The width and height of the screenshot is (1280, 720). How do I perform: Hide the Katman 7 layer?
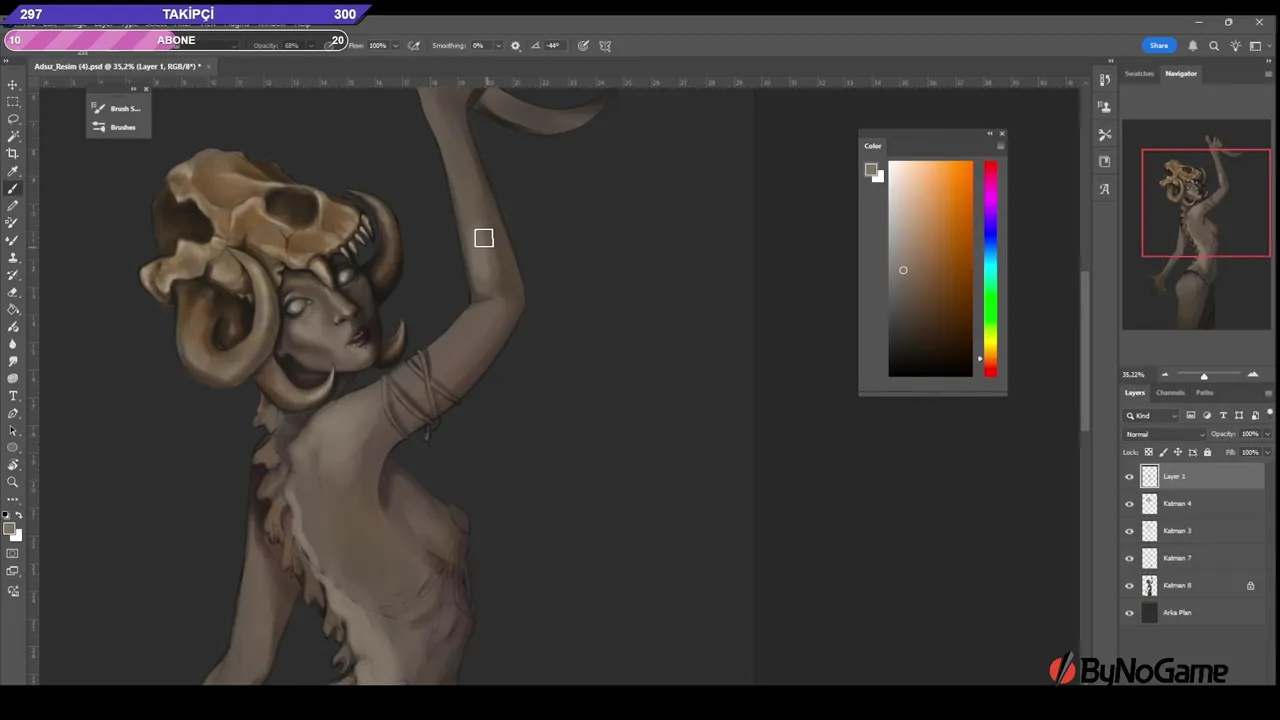[x=1130, y=558]
